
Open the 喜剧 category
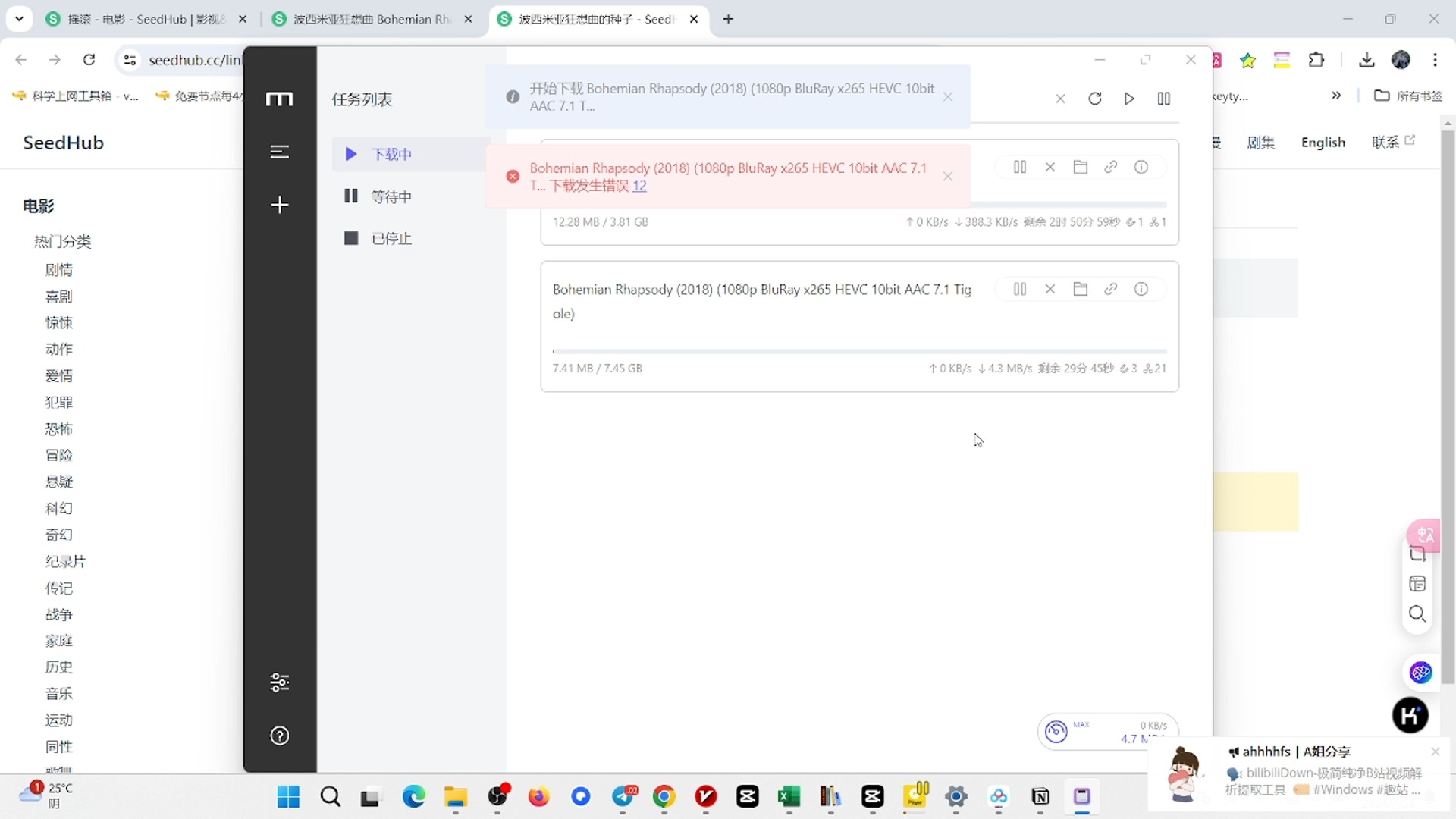pyautogui.click(x=59, y=296)
